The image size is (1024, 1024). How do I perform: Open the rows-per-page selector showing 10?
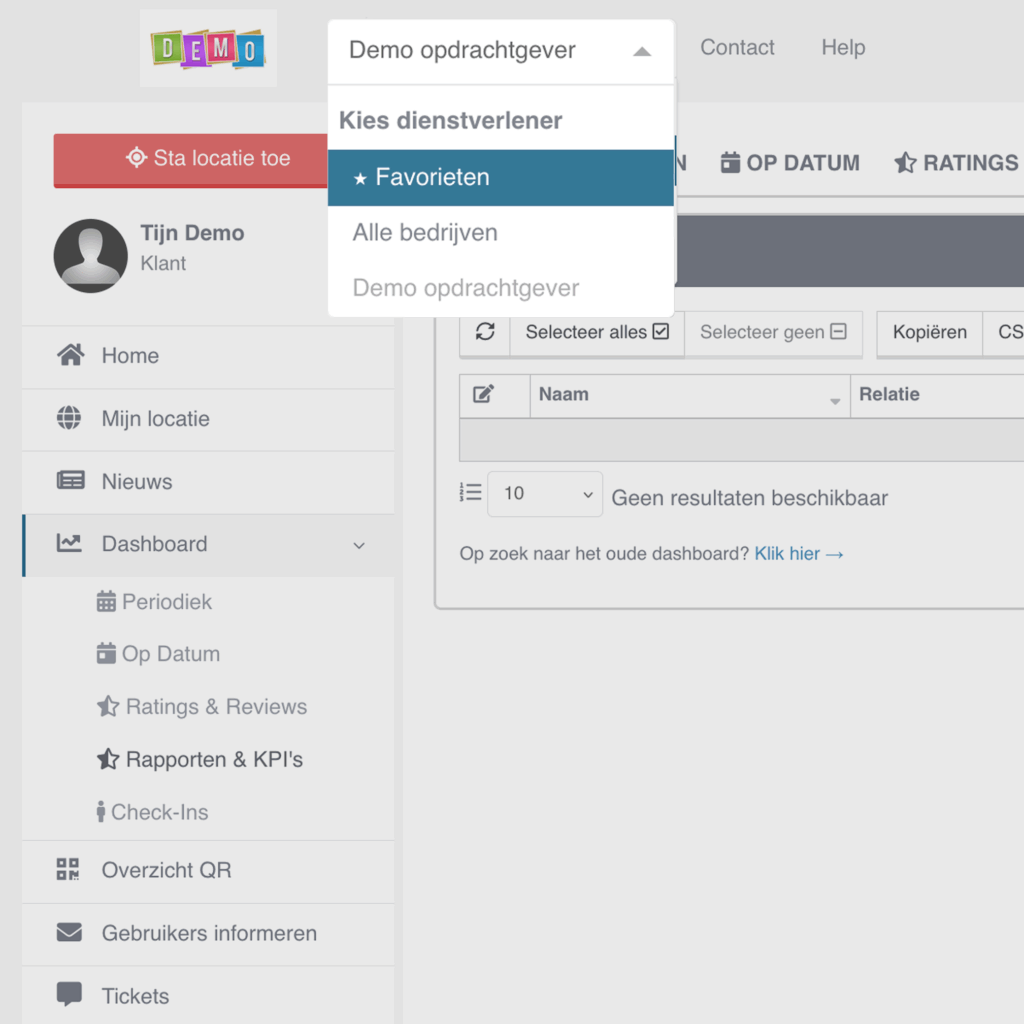coord(544,494)
